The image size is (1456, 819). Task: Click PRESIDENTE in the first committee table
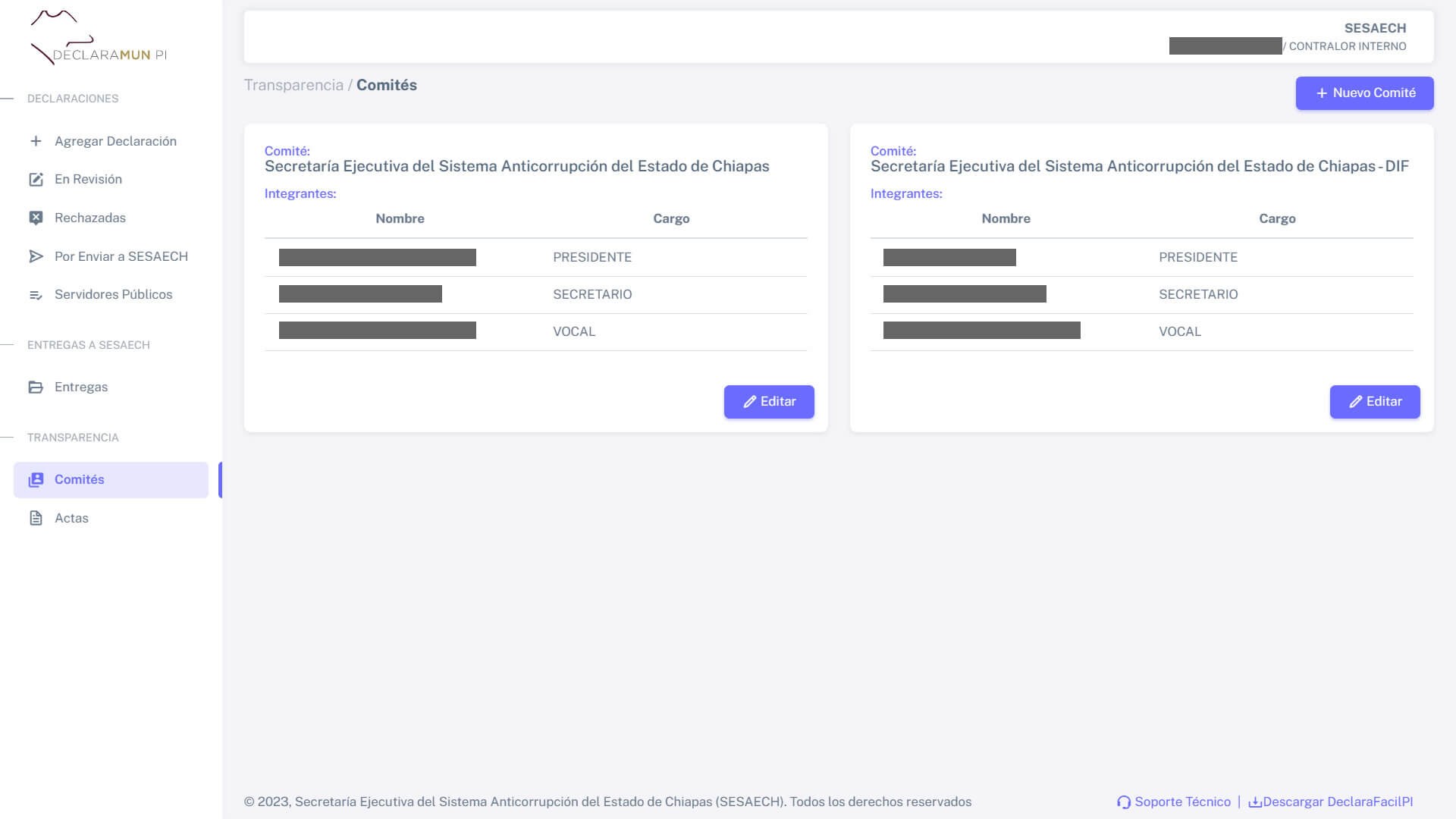592,257
